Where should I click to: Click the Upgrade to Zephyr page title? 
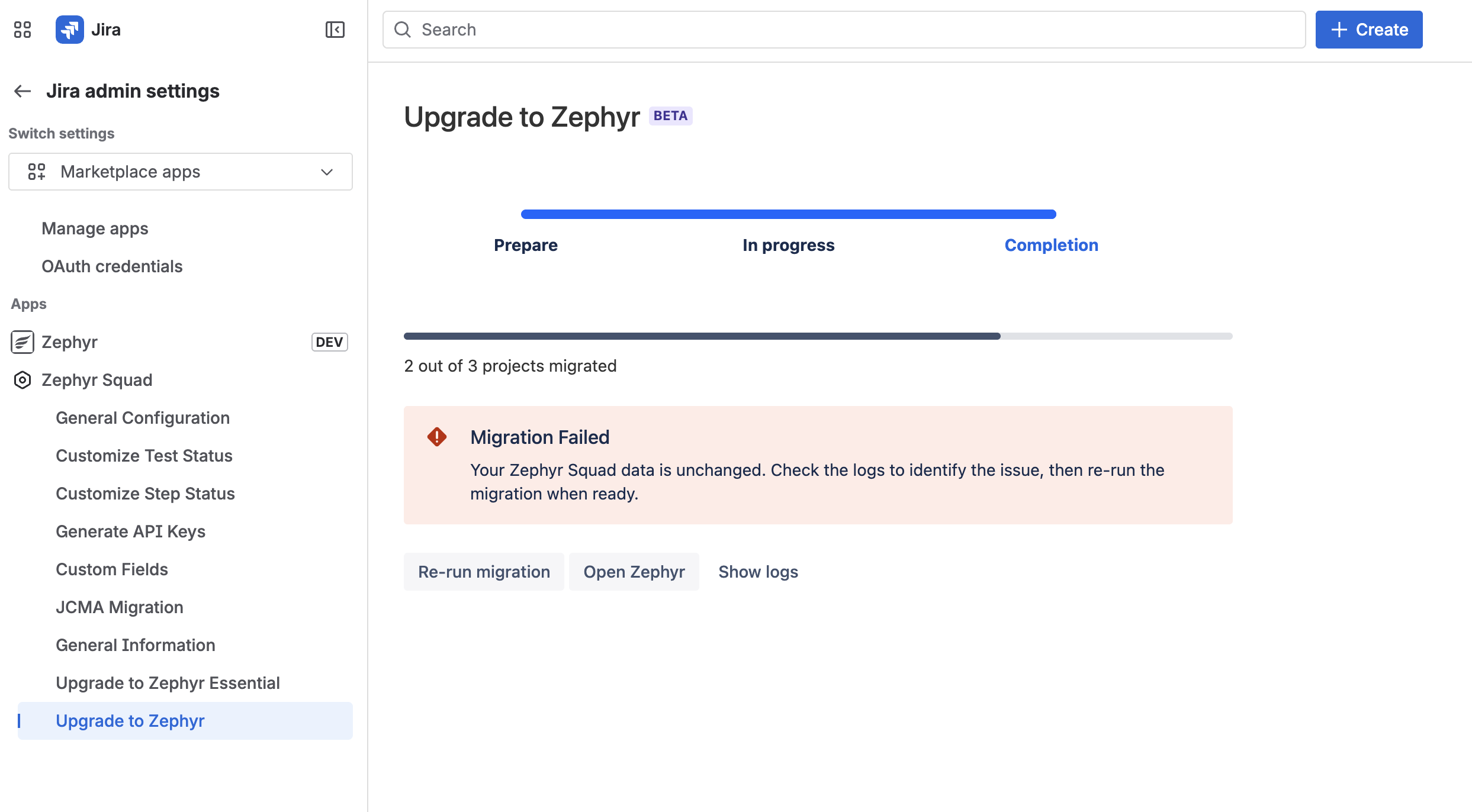522,117
